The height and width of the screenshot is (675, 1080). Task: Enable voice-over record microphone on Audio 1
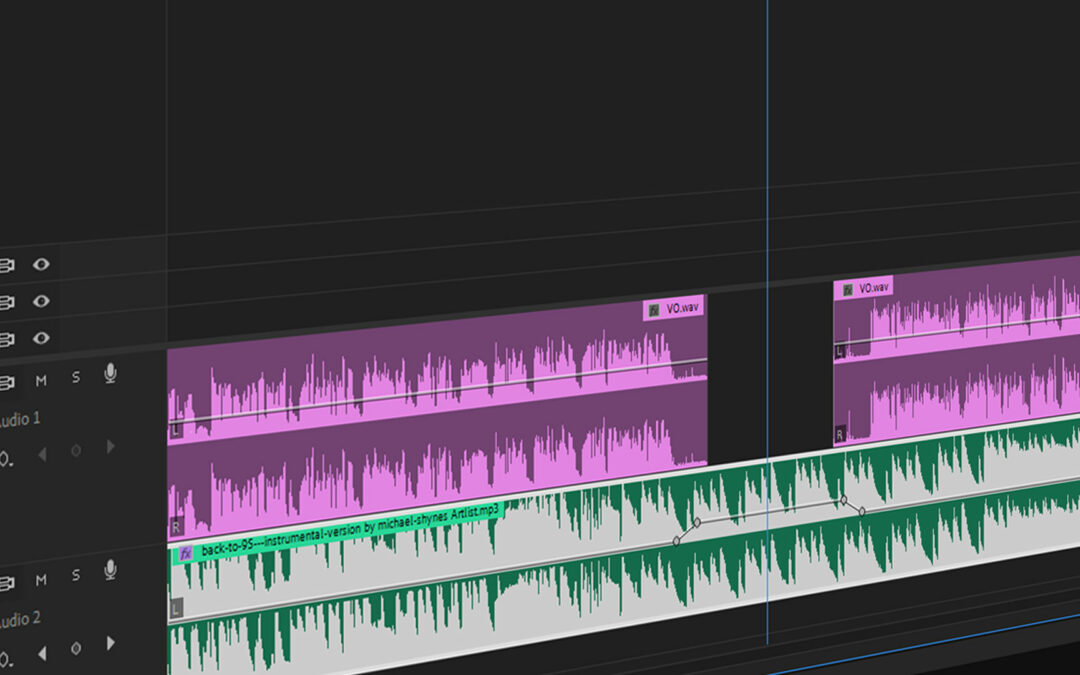pos(110,373)
